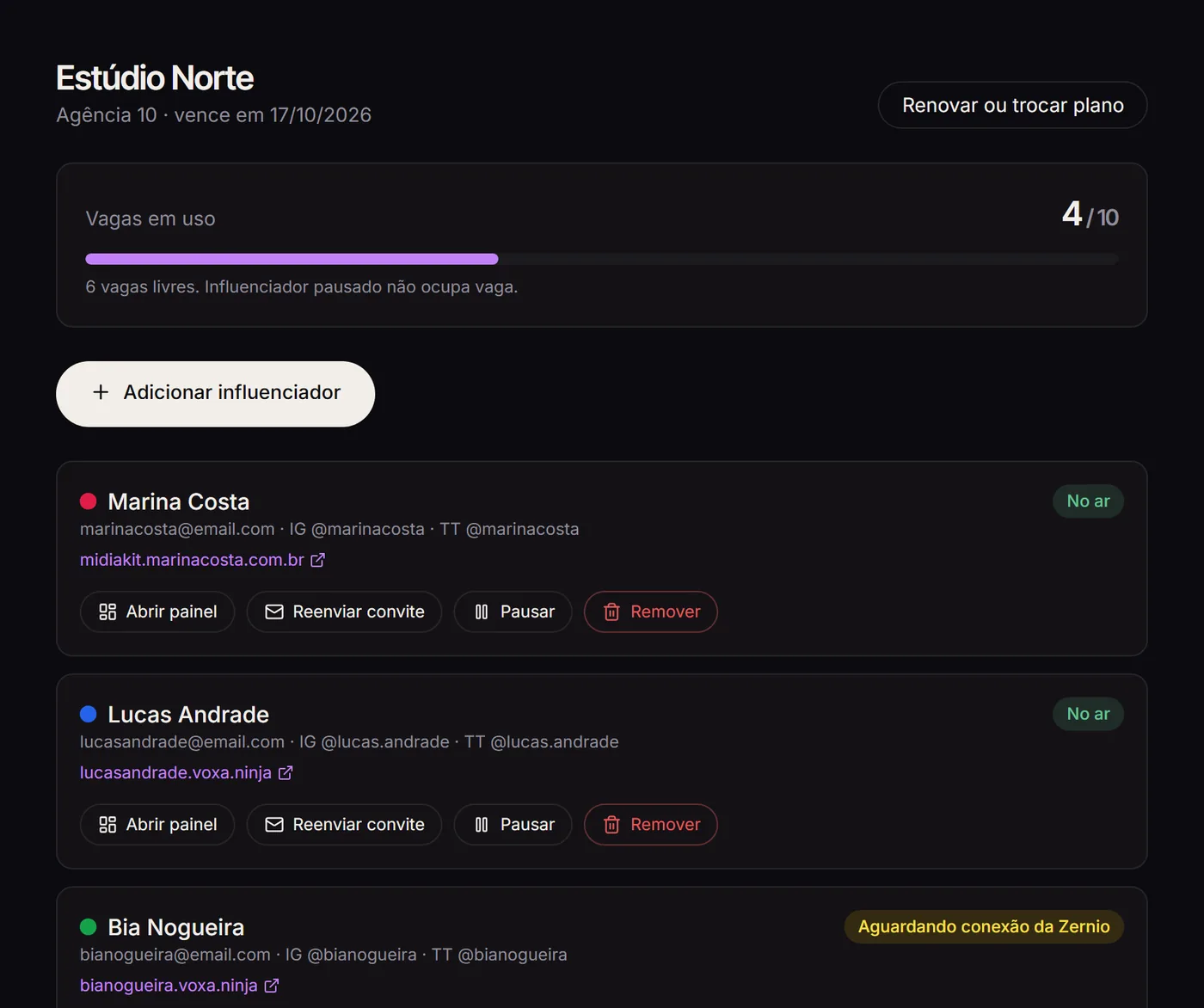Click the plus icon in Adicionar influenciador
Viewport: 1204px width, 1008px height.
[x=101, y=392]
